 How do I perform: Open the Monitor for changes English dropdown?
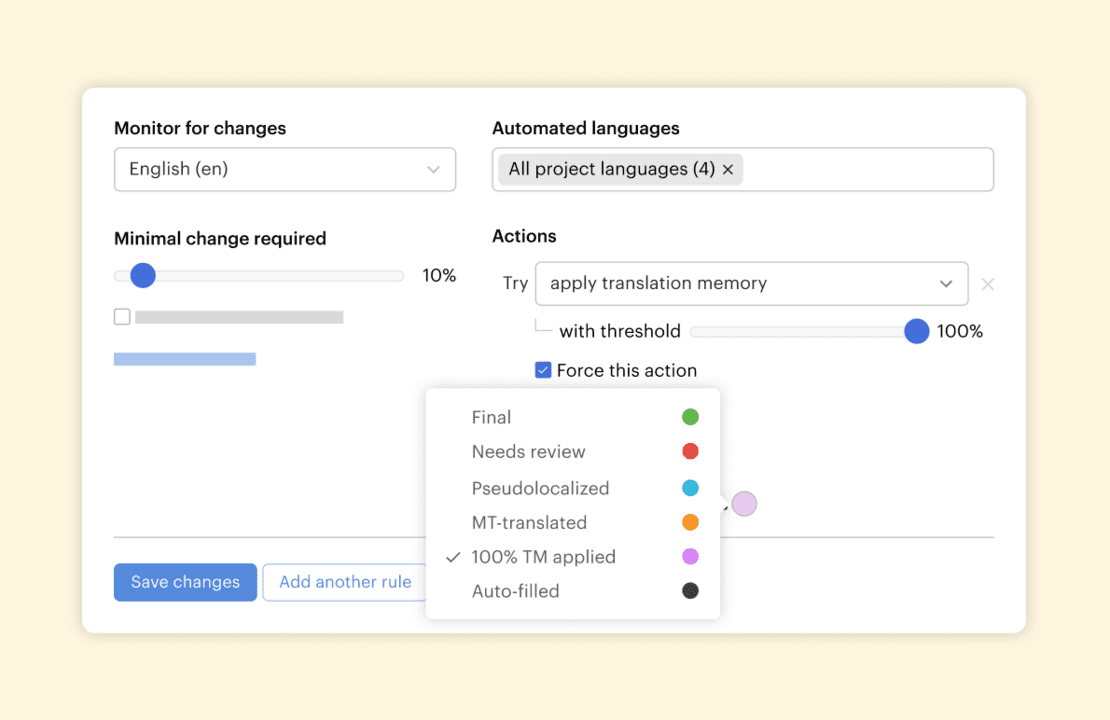coord(285,169)
